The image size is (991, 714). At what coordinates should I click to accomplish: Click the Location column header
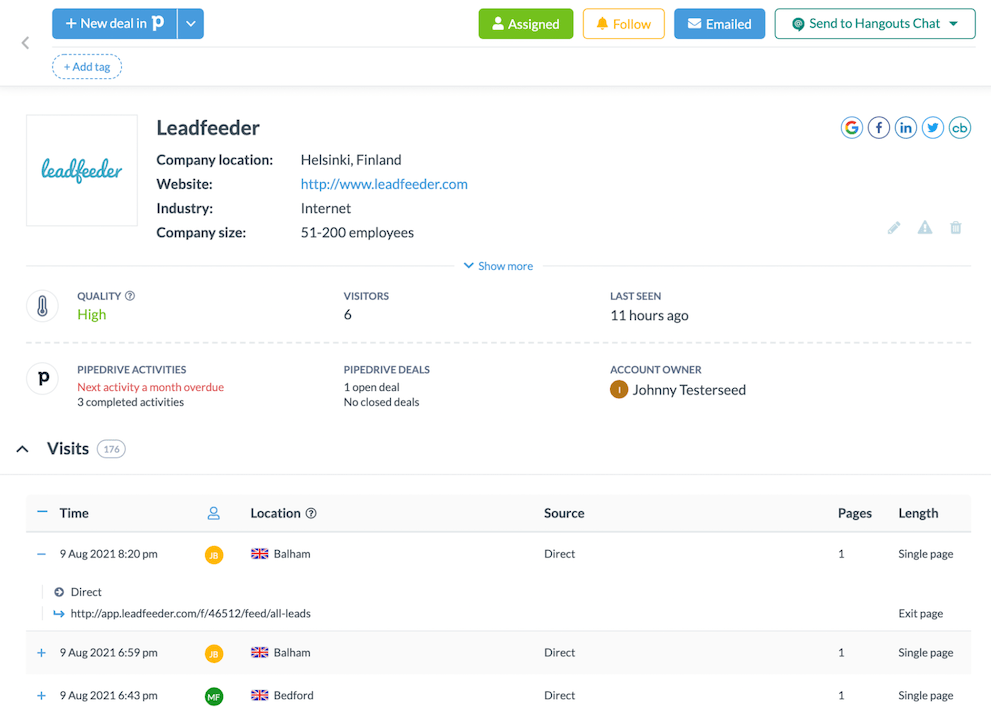[276, 513]
